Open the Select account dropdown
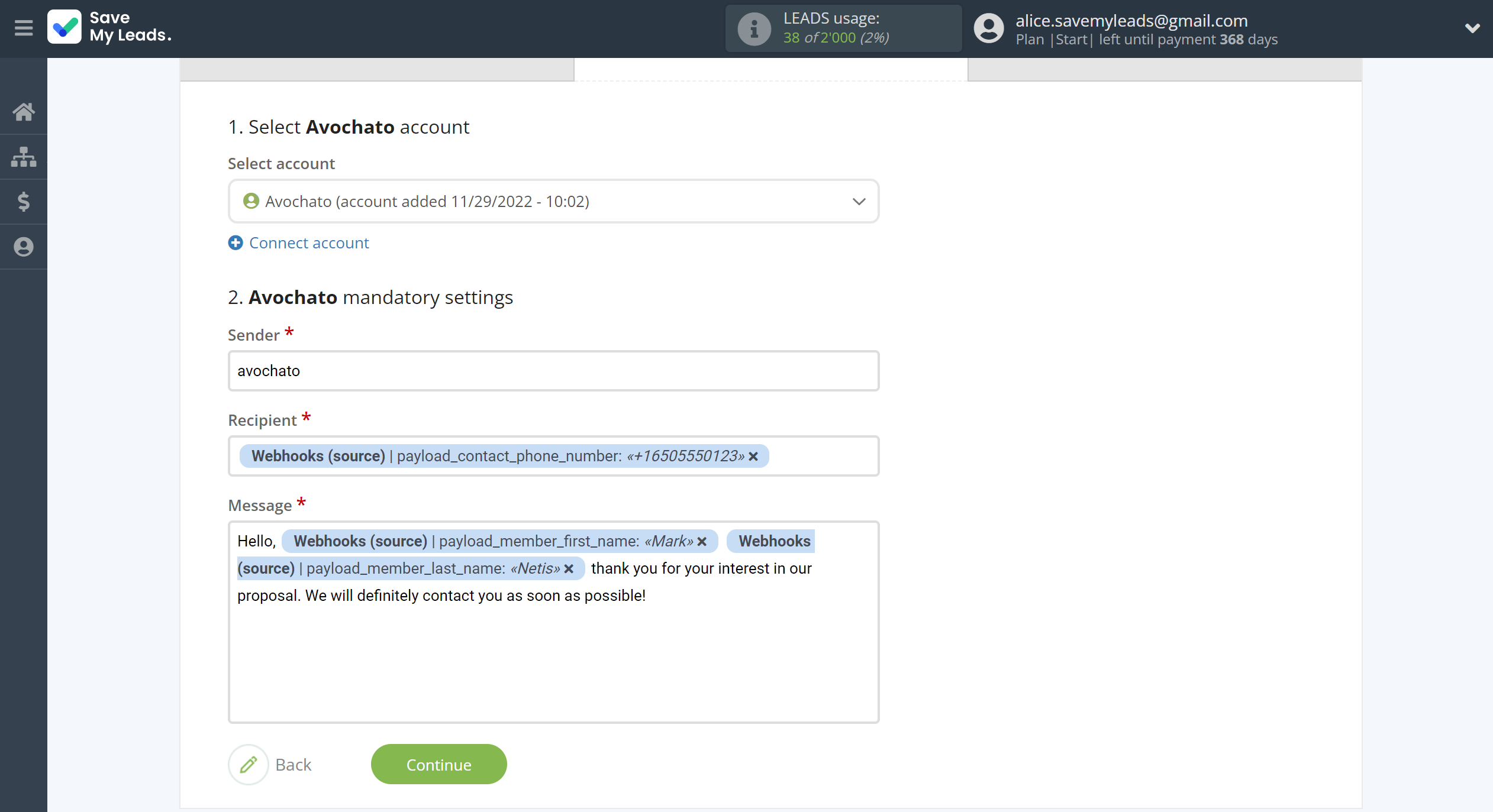The width and height of the screenshot is (1493, 812). [x=553, y=201]
